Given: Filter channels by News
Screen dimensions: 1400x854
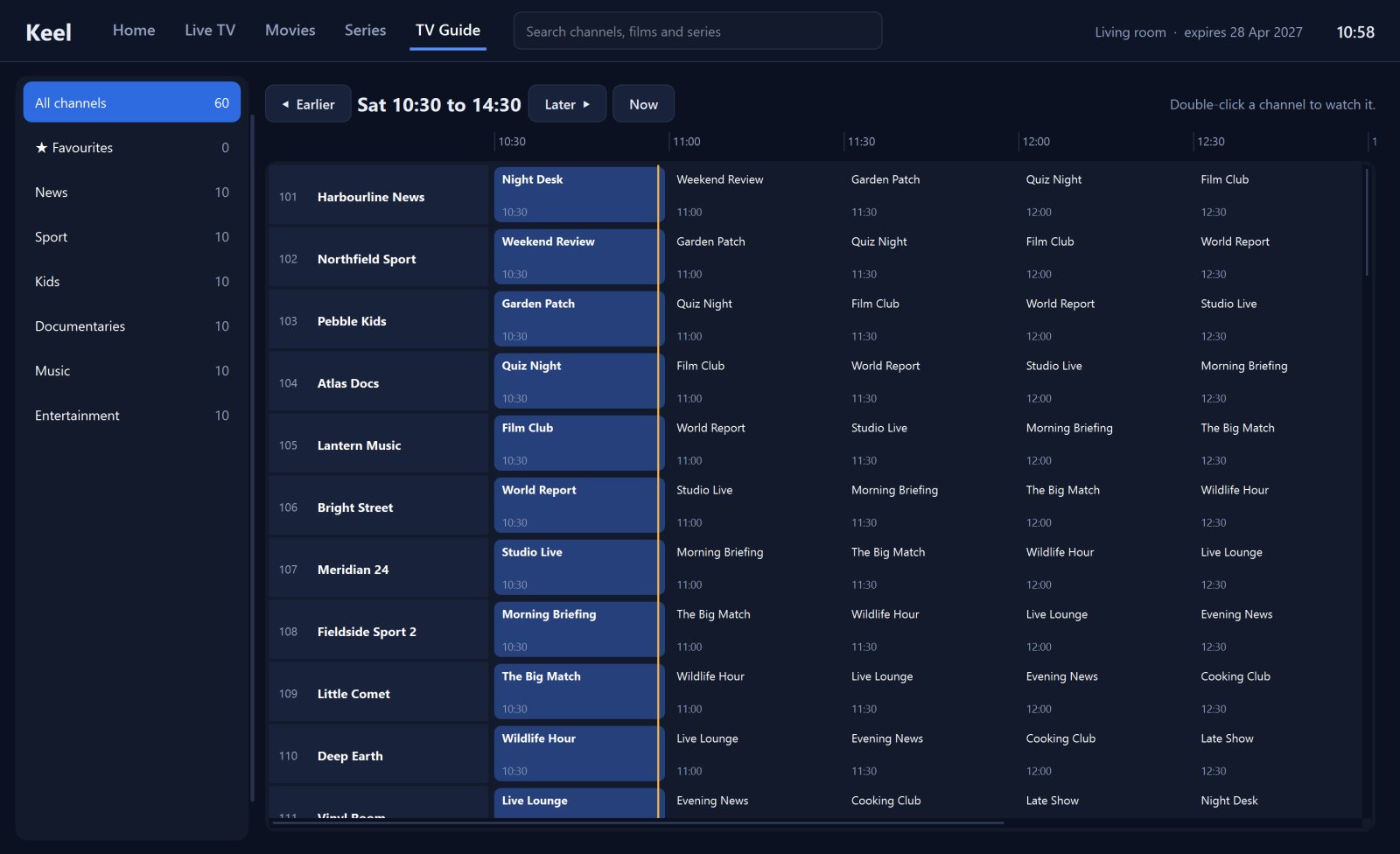Looking at the screenshot, I should tap(132, 192).
